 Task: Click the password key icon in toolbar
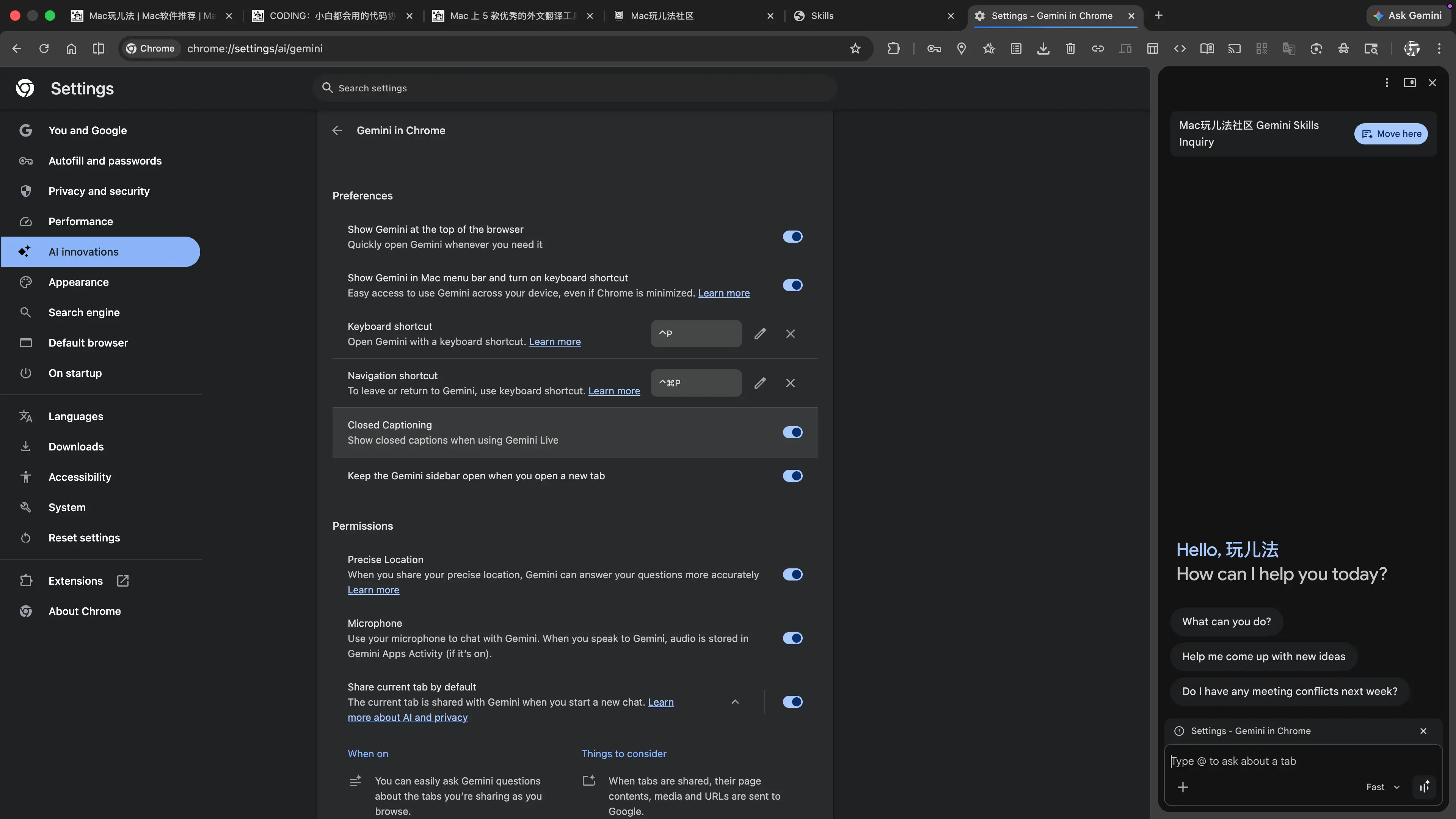[934, 49]
